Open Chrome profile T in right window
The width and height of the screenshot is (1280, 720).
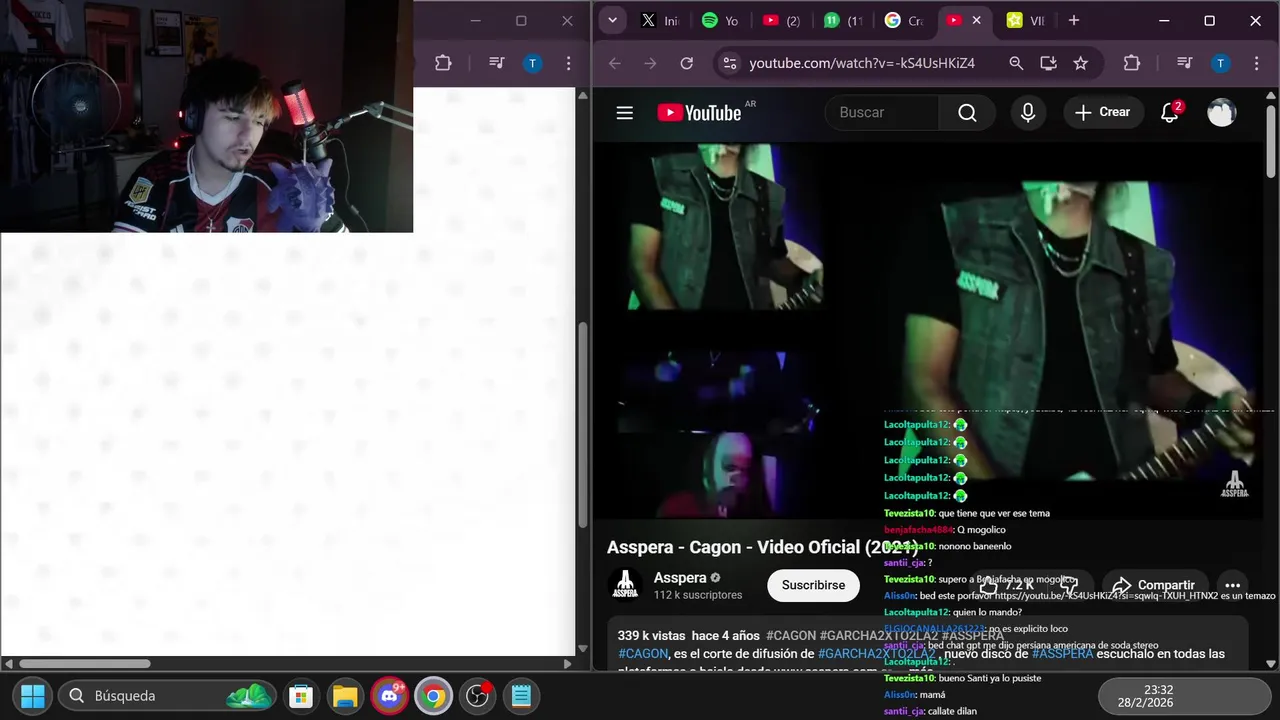coord(1220,63)
